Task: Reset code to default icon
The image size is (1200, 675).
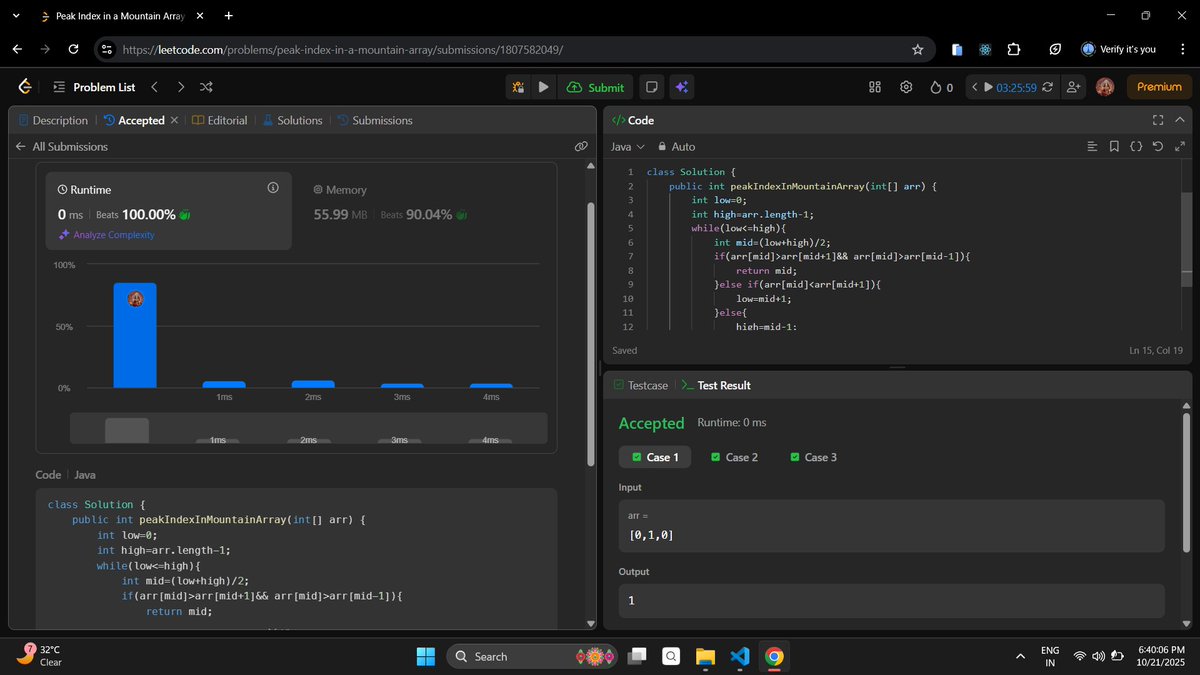Action: click(1157, 146)
